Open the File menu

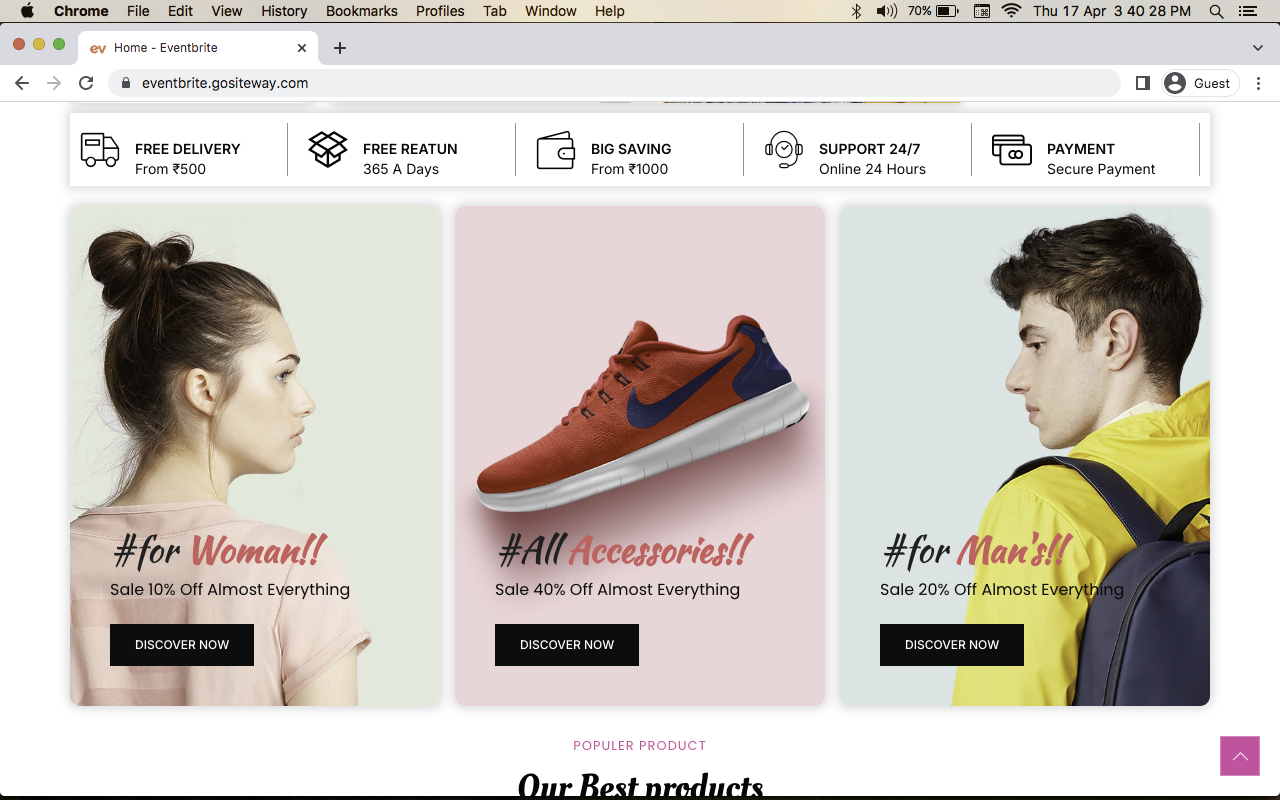click(x=138, y=11)
